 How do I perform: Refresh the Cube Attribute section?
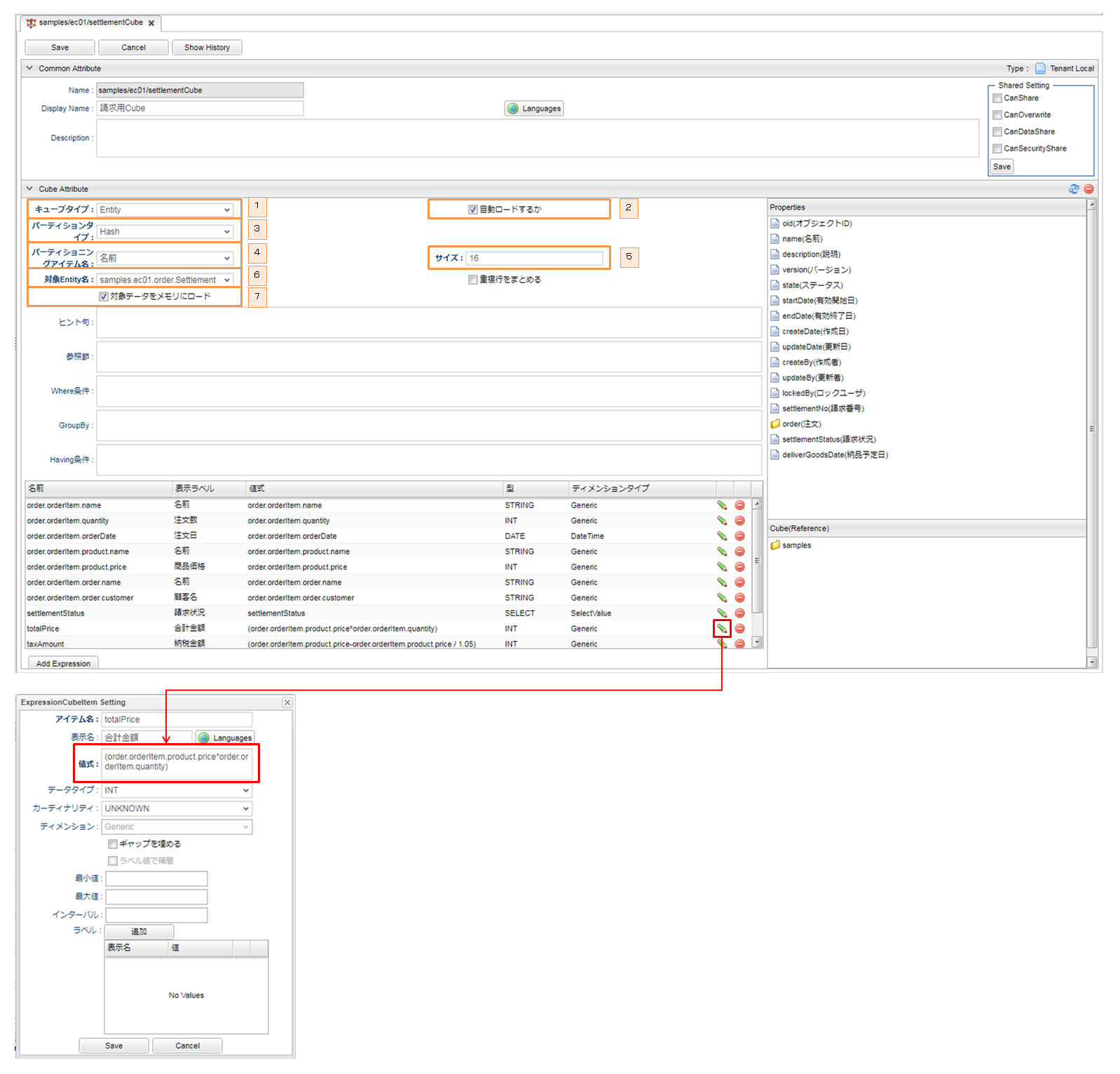click(1074, 189)
